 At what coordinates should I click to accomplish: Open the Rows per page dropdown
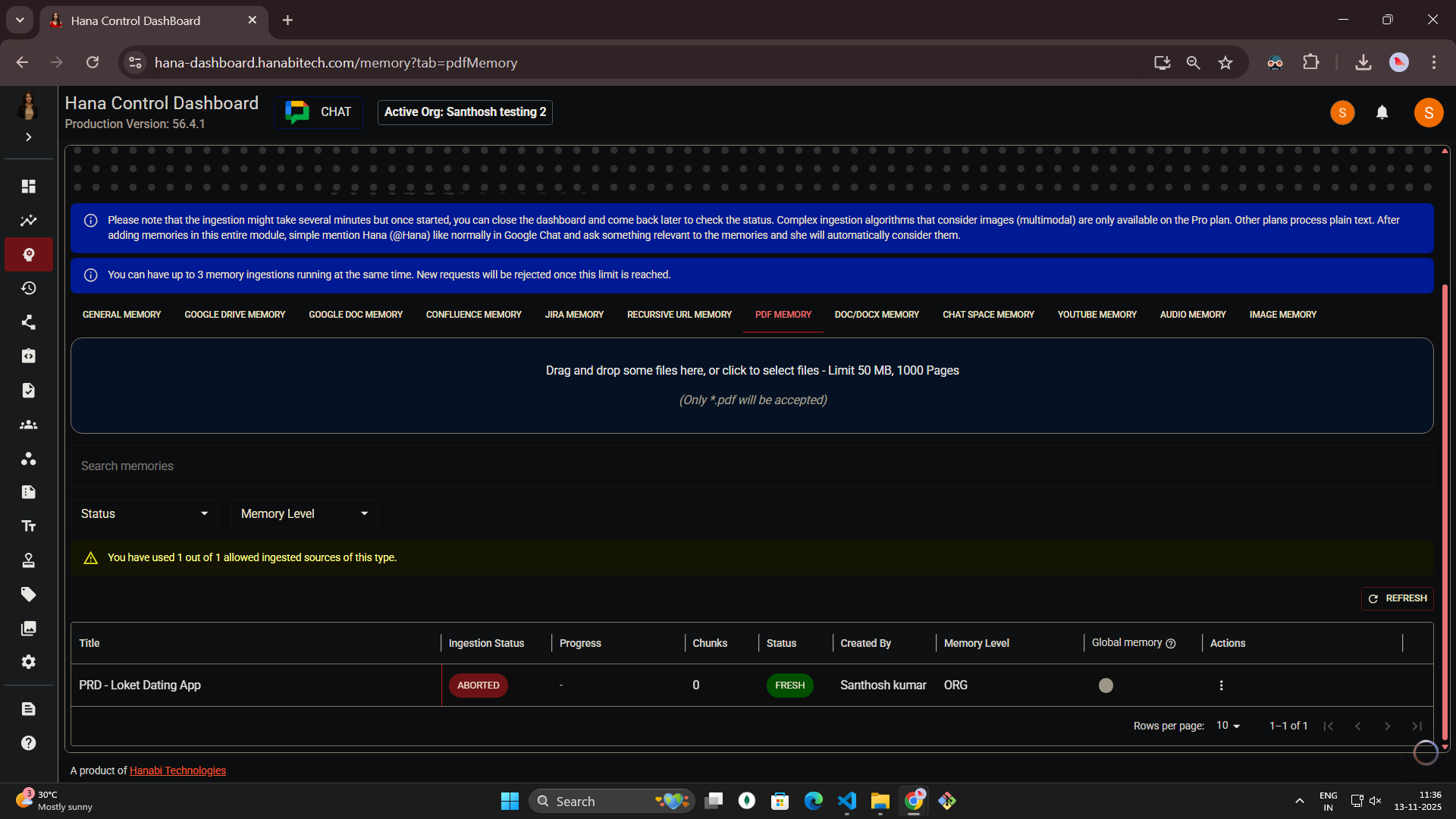1227,726
